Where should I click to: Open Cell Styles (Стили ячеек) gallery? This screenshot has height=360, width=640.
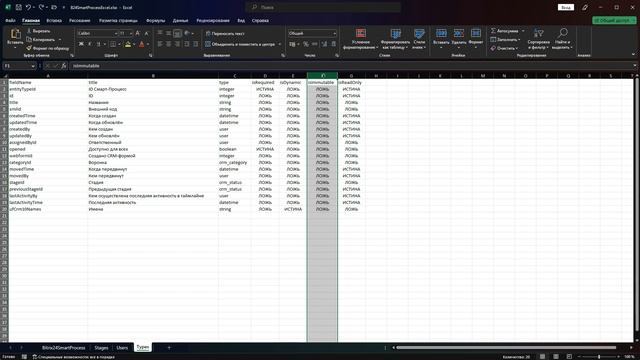419,39
